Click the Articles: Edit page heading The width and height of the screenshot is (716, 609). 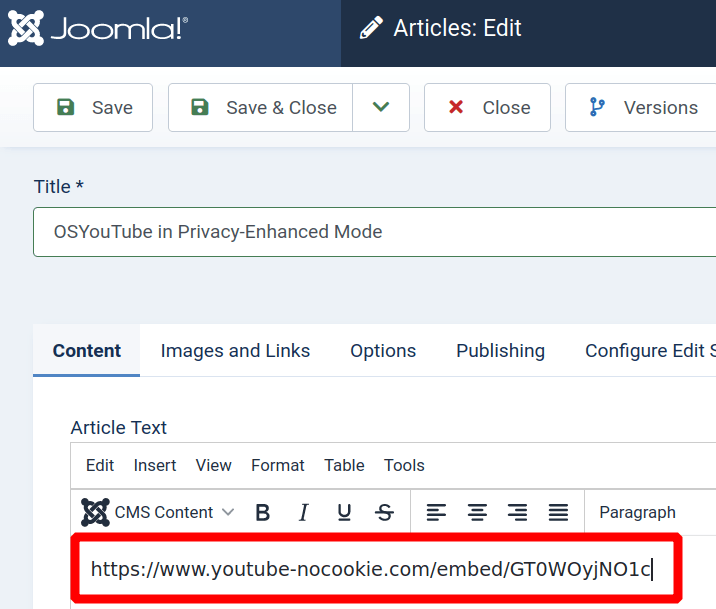457,28
